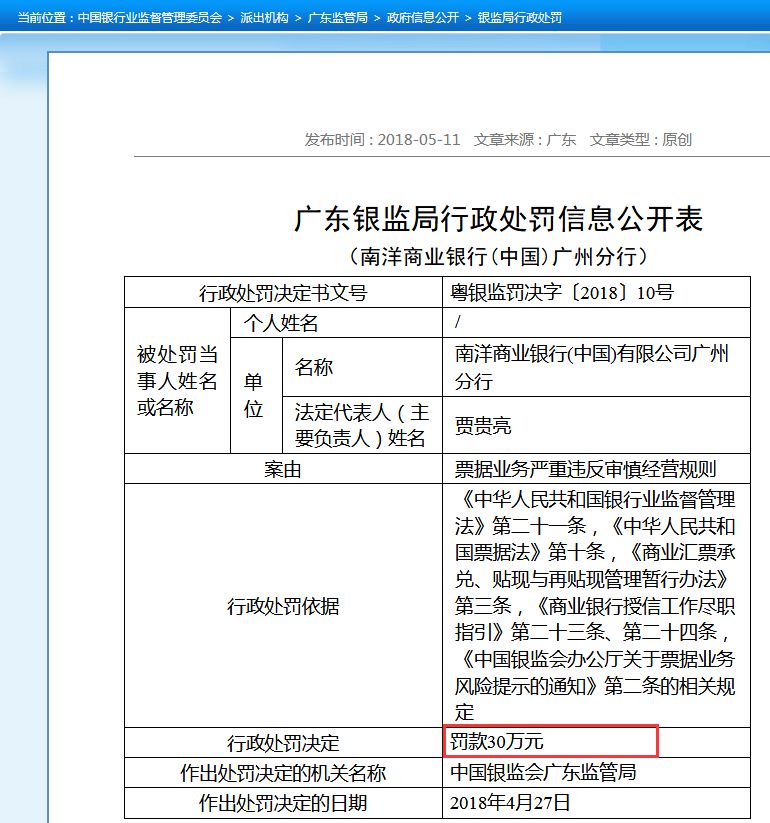Click the 被处罚当事人姓名或名称 row header
770x823 pixels.
pyautogui.click(x=177, y=381)
